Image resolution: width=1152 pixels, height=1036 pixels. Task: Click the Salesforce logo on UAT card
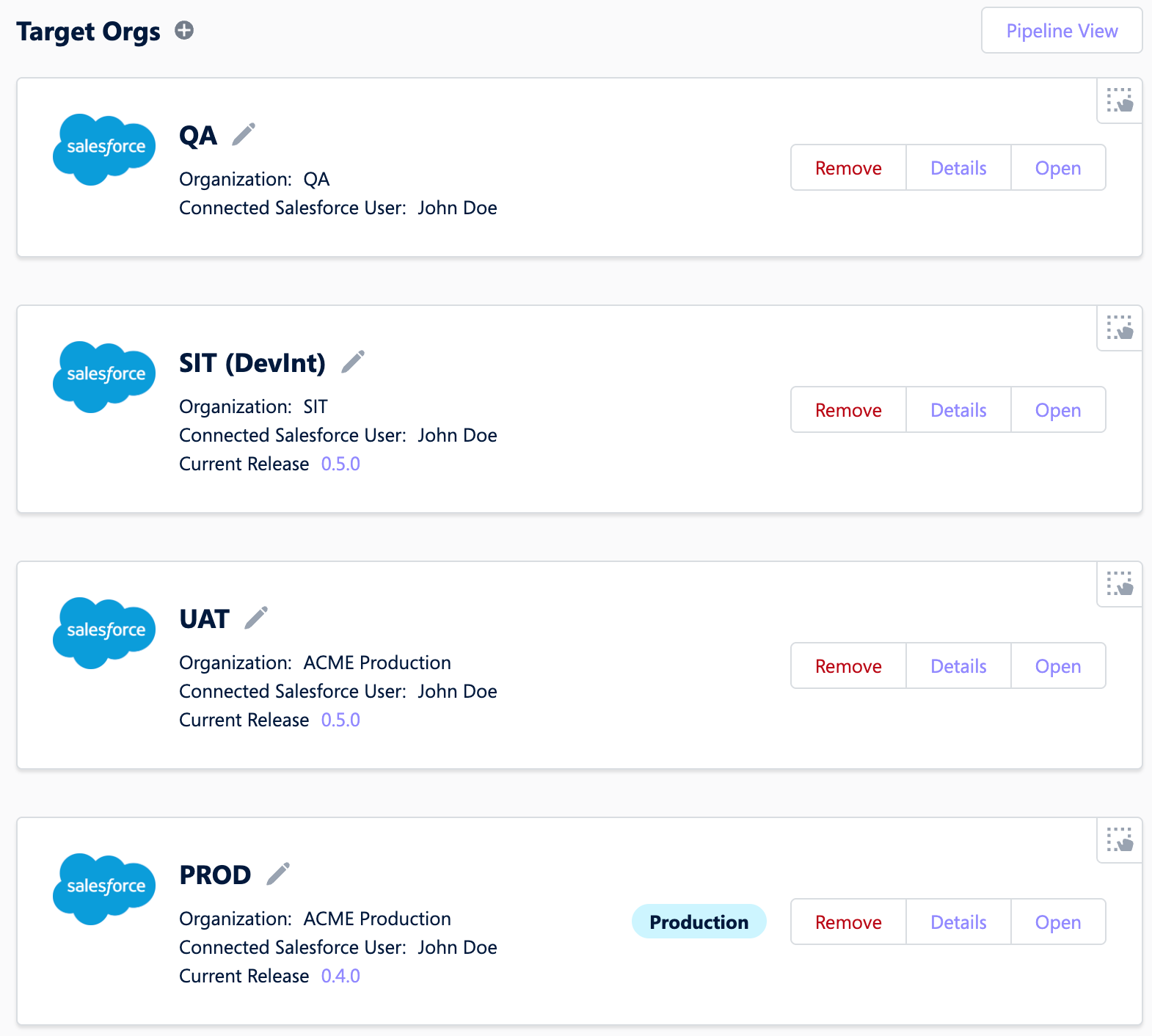click(104, 632)
